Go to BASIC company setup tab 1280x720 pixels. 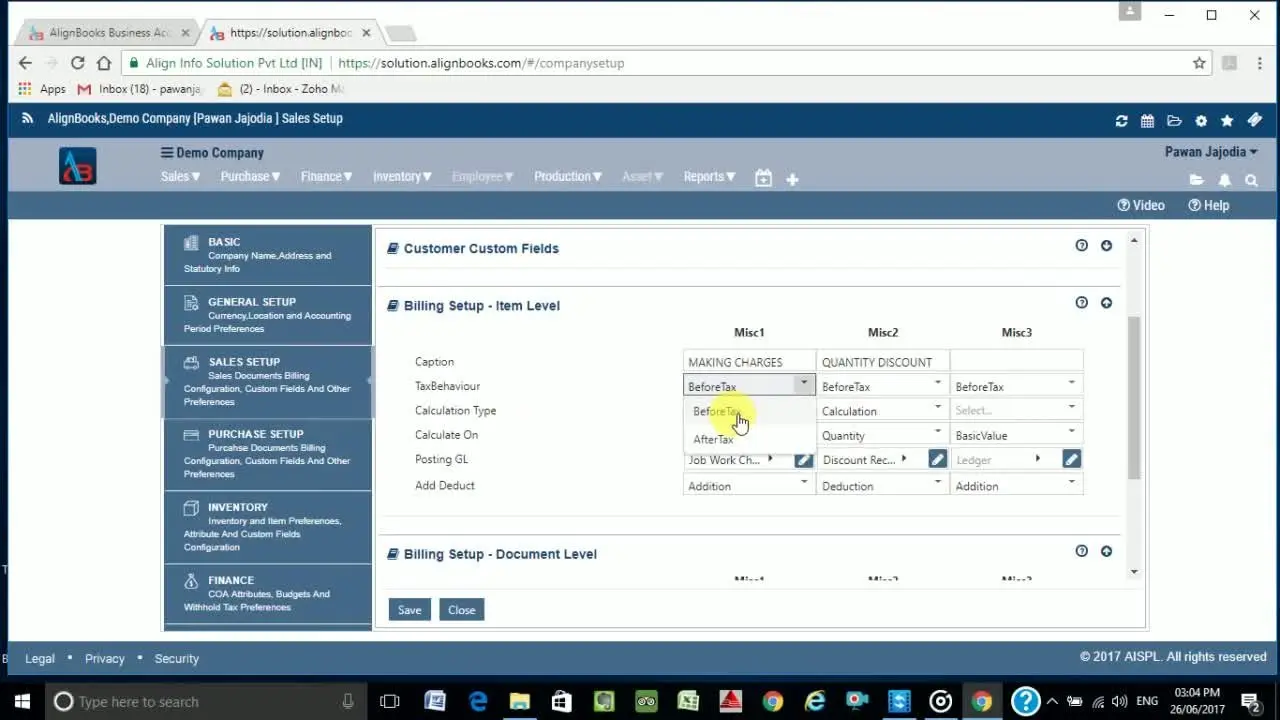(x=268, y=255)
